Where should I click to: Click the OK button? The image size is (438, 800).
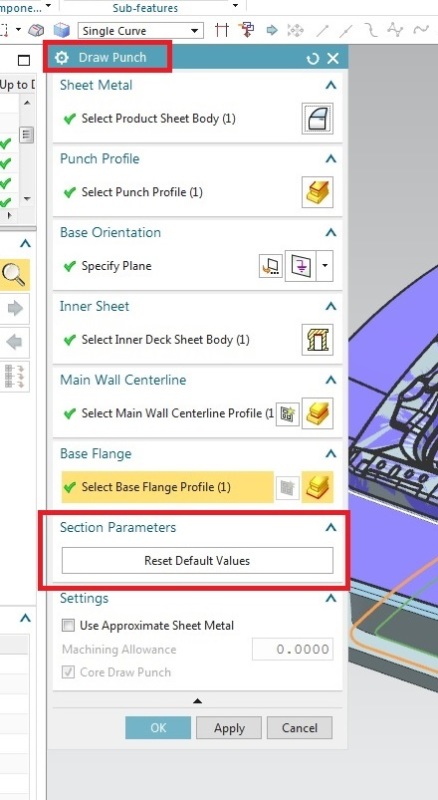(x=158, y=728)
